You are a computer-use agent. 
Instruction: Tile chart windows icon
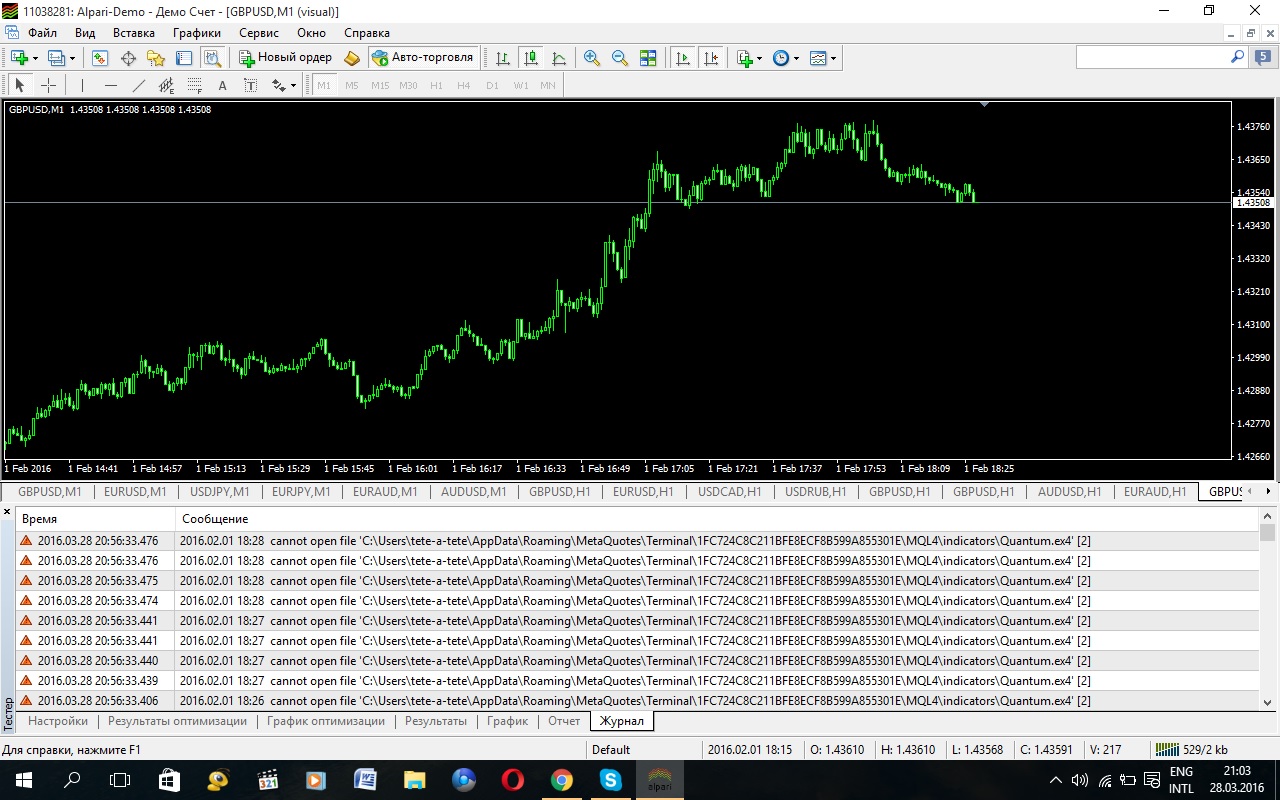coord(648,58)
